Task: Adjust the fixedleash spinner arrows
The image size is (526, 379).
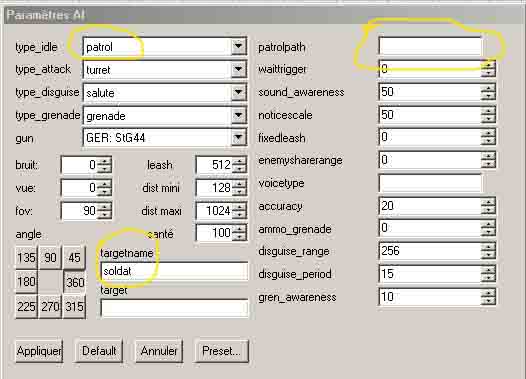Action: [x=488, y=137]
